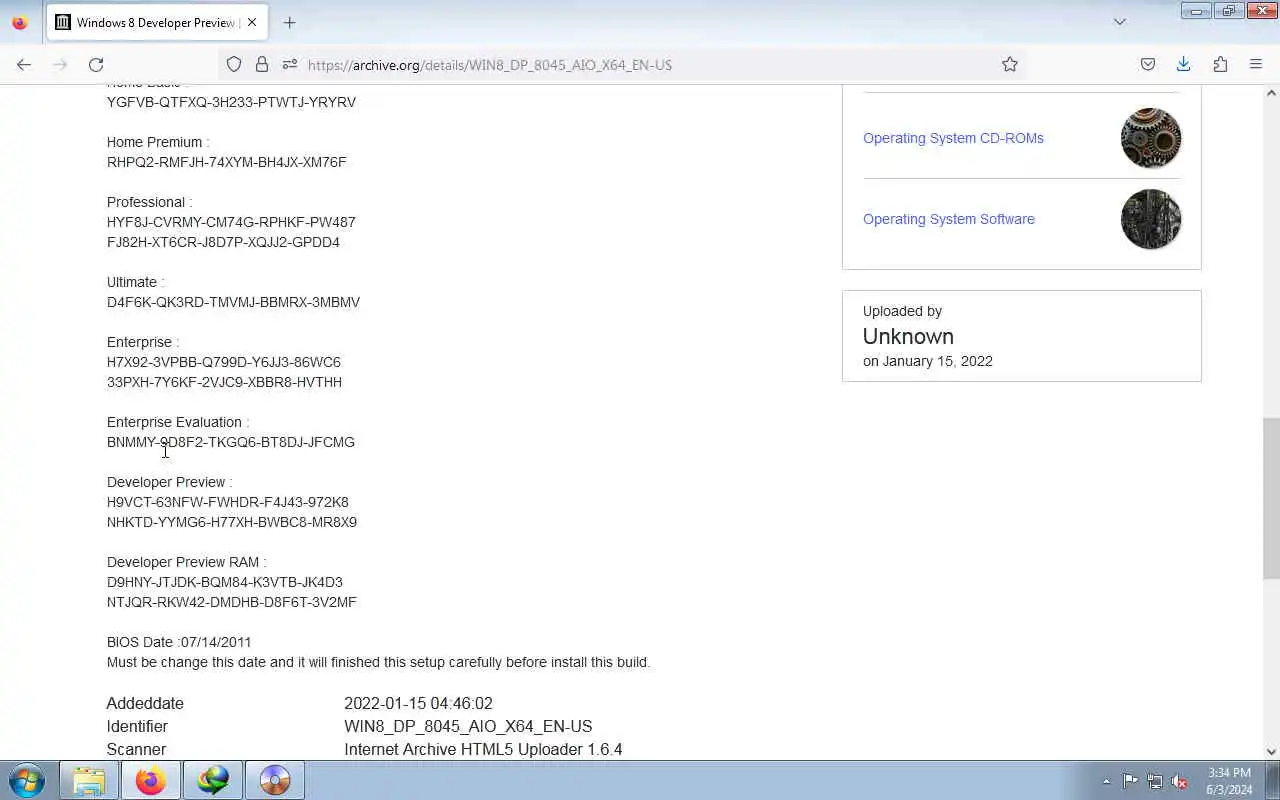Viewport: 1280px width, 800px height.
Task: Click the upload date January 15, 2022
Action: click(x=938, y=361)
